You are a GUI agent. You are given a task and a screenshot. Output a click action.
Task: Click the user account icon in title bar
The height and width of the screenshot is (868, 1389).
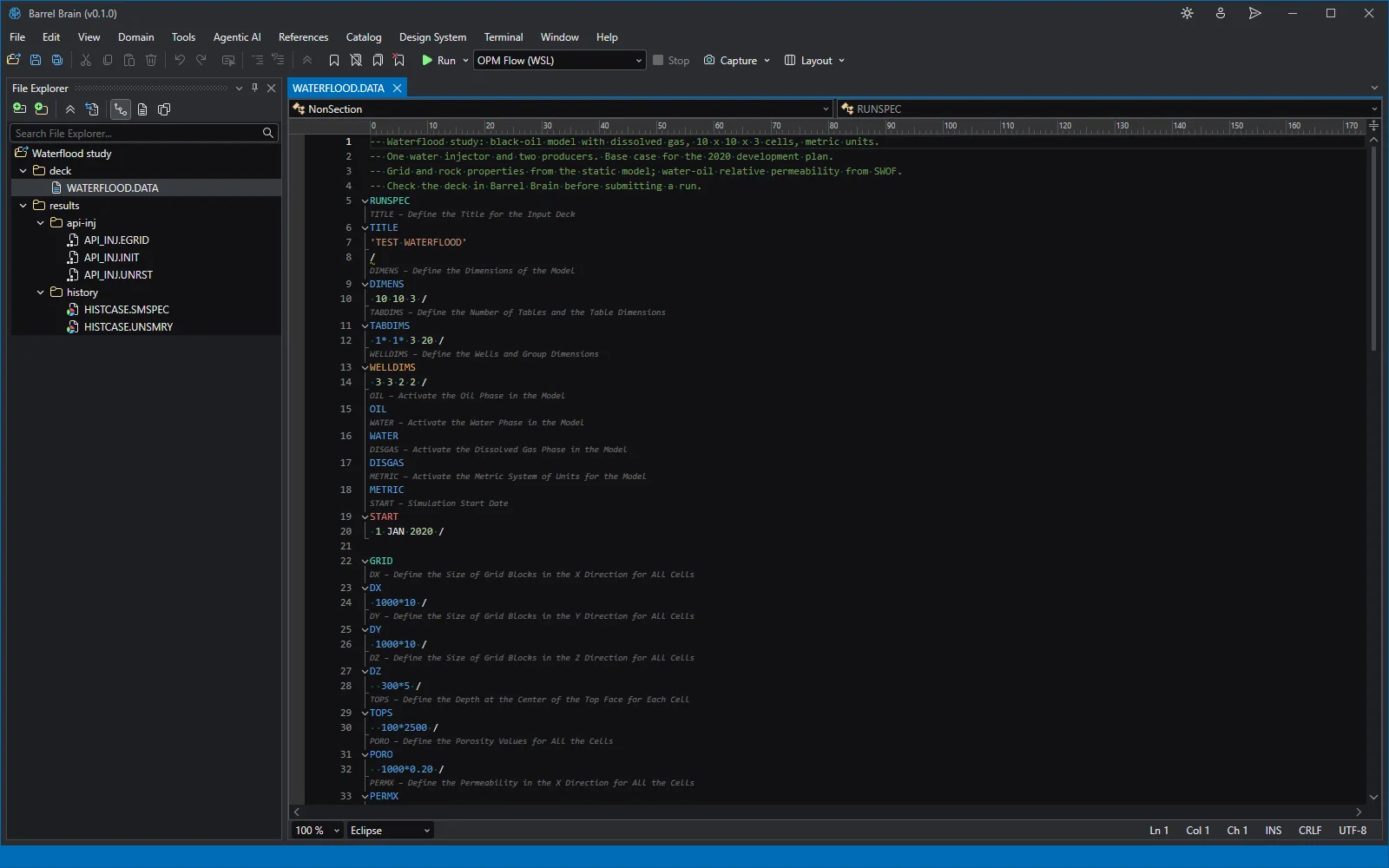(x=1221, y=13)
